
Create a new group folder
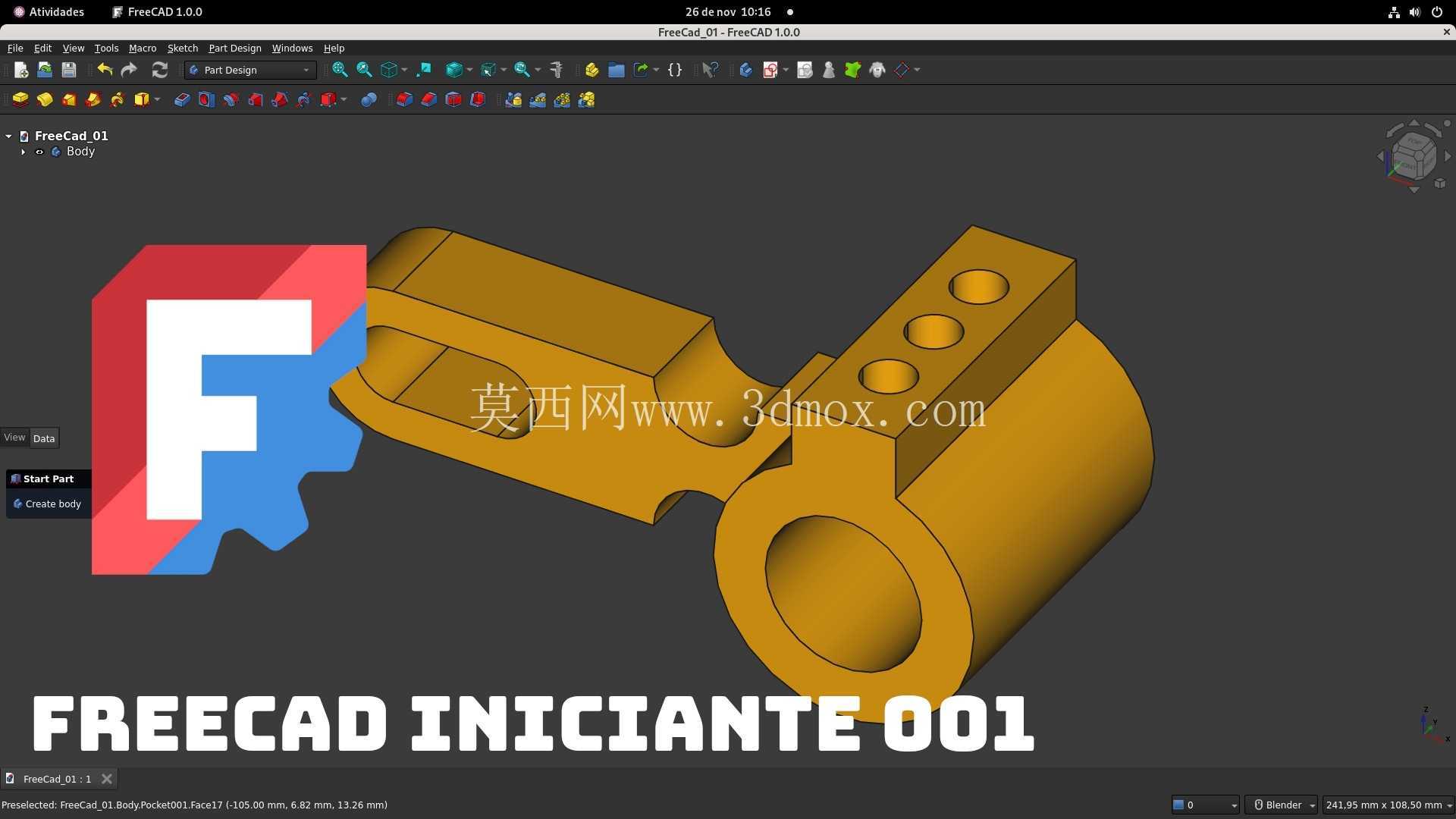click(617, 70)
